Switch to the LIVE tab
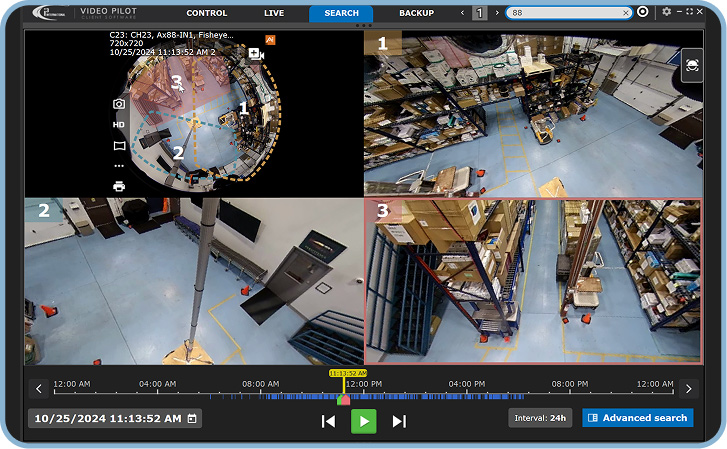This screenshot has width=727, height=449. (274, 13)
